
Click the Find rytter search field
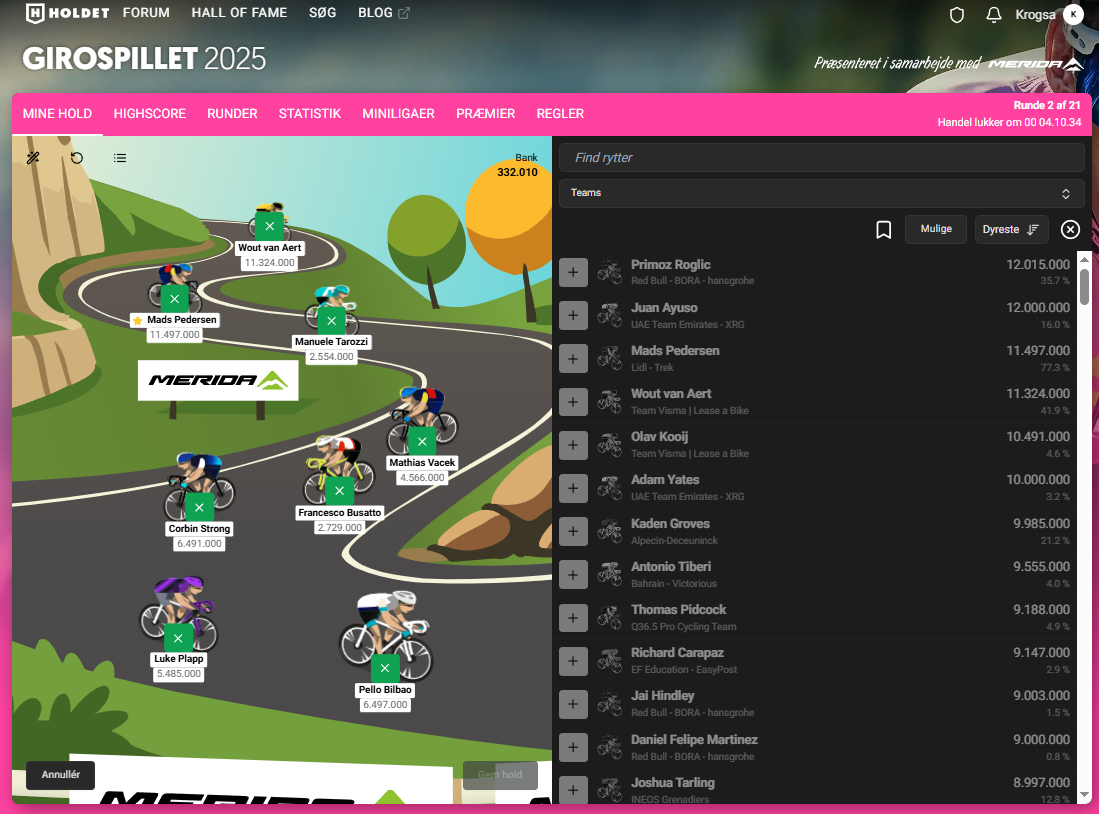point(821,158)
